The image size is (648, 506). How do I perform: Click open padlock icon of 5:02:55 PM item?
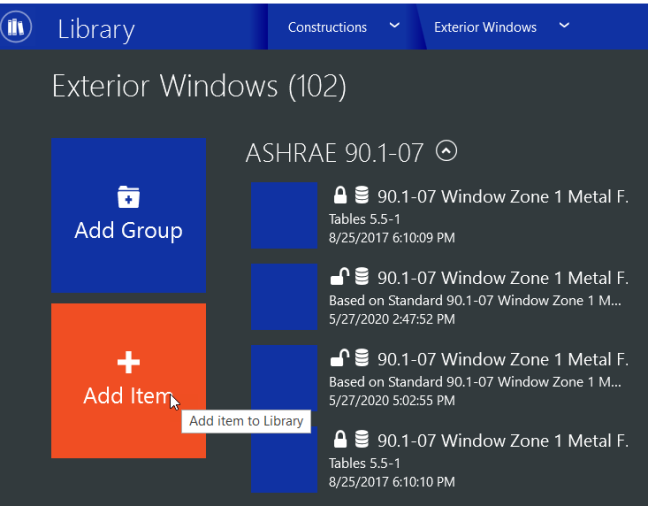click(x=340, y=358)
